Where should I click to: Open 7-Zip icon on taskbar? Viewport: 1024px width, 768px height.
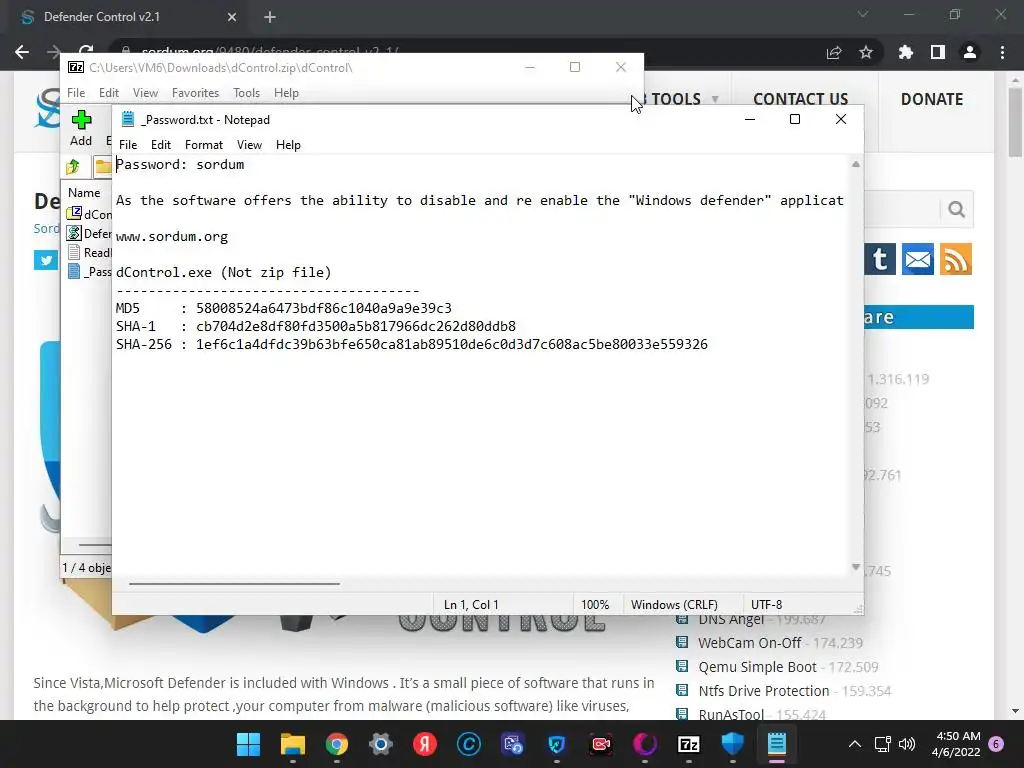689,744
